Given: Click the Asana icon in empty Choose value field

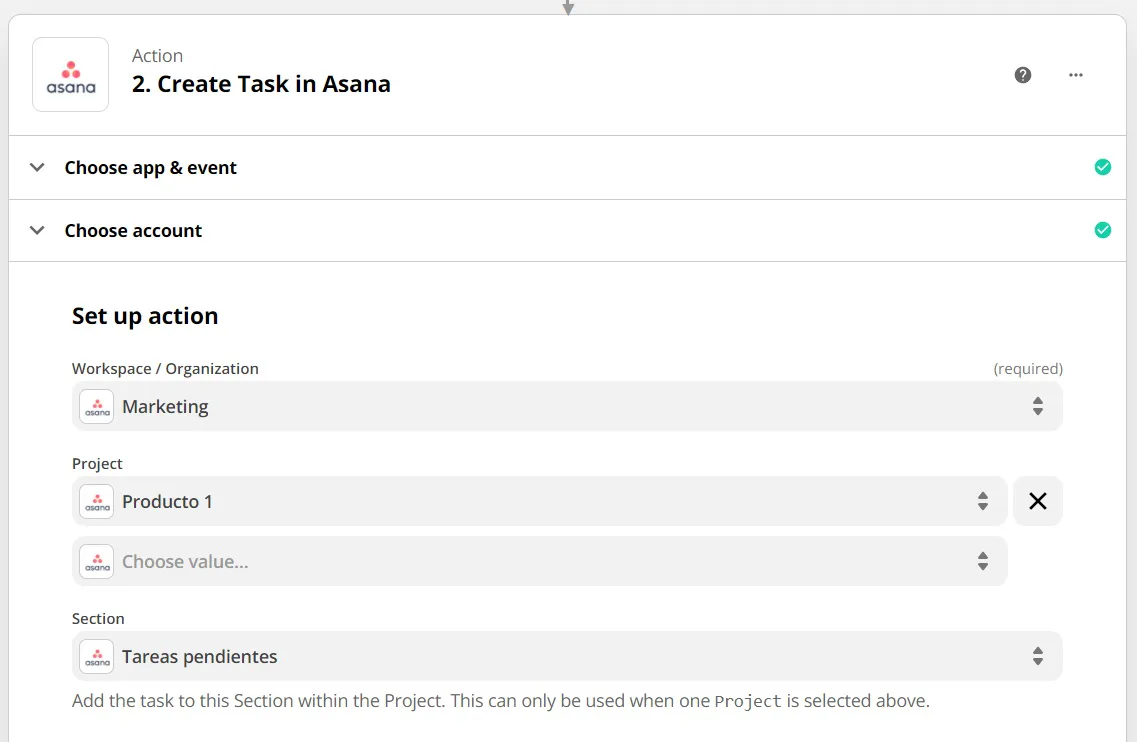Looking at the screenshot, I should click(97, 562).
